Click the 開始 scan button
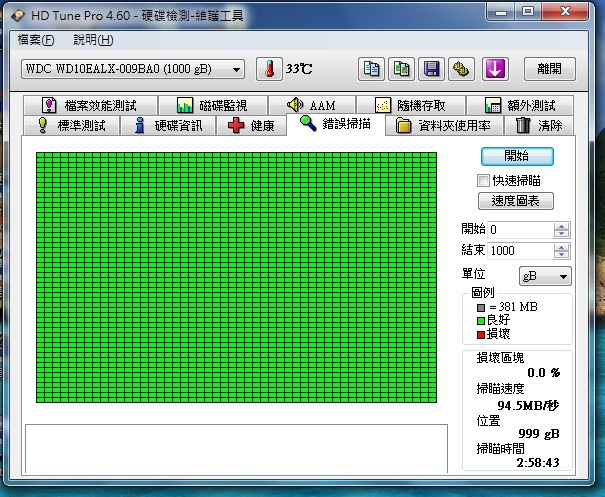The image size is (605, 497). click(x=517, y=156)
